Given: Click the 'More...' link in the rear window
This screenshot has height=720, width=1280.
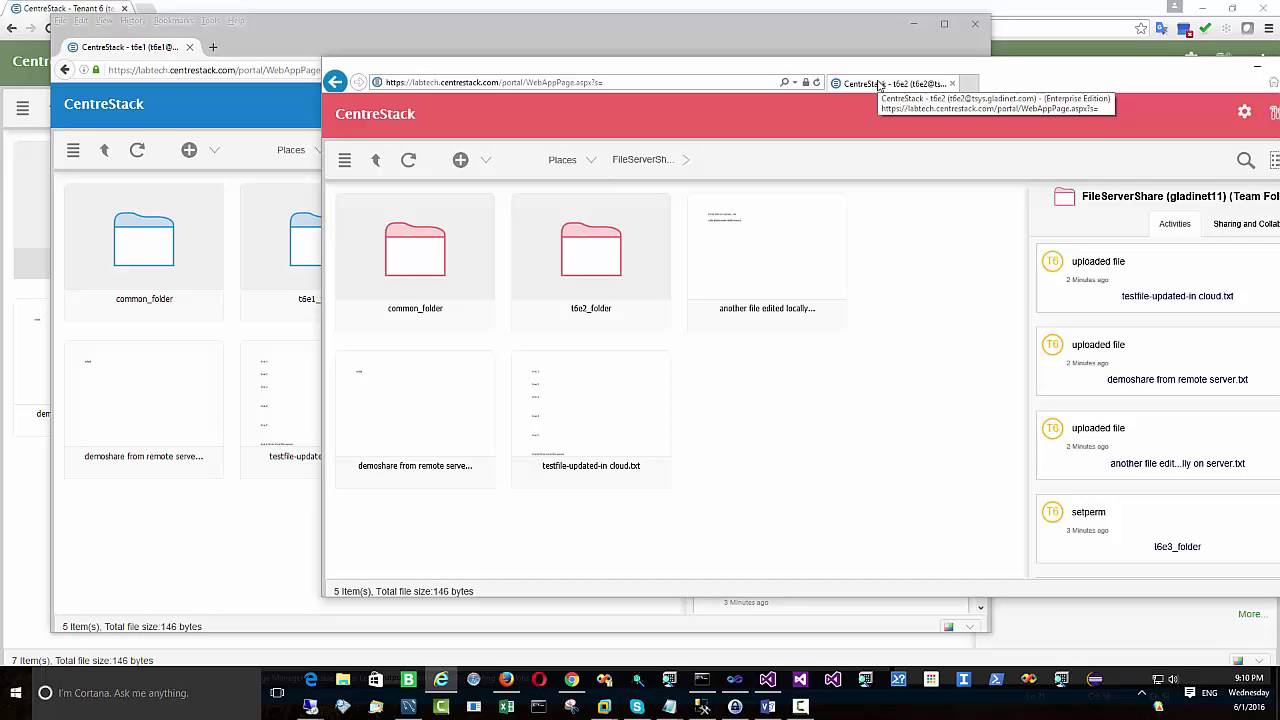Looking at the screenshot, I should [1250, 614].
